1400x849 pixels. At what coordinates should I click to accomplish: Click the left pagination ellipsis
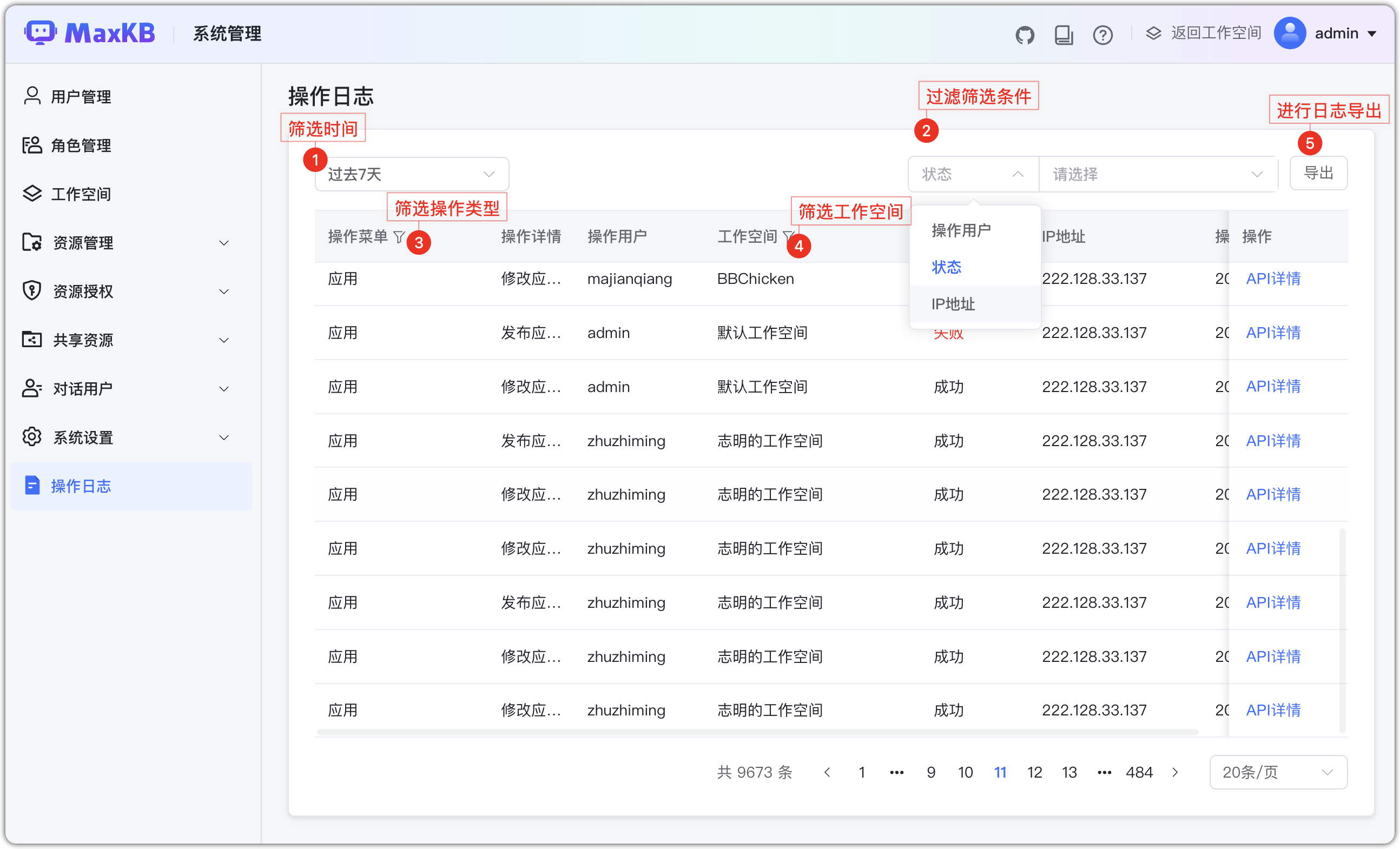coord(896,772)
